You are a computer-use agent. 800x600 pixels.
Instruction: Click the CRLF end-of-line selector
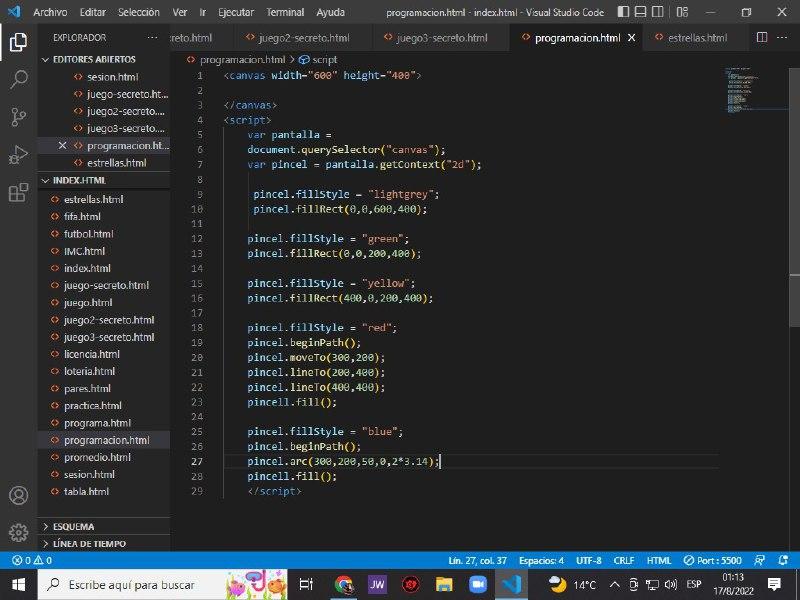click(x=624, y=561)
